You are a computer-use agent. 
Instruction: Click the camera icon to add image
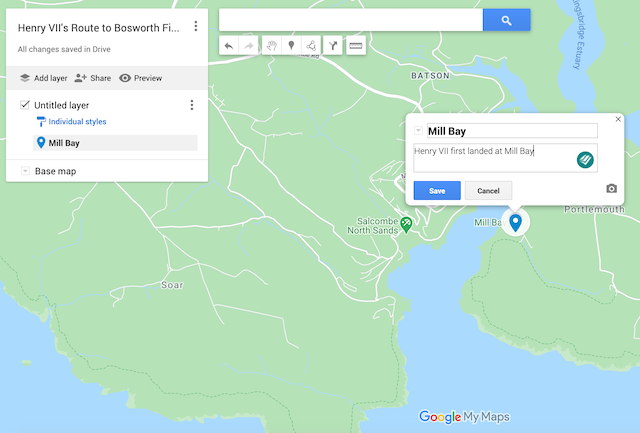(x=611, y=189)
